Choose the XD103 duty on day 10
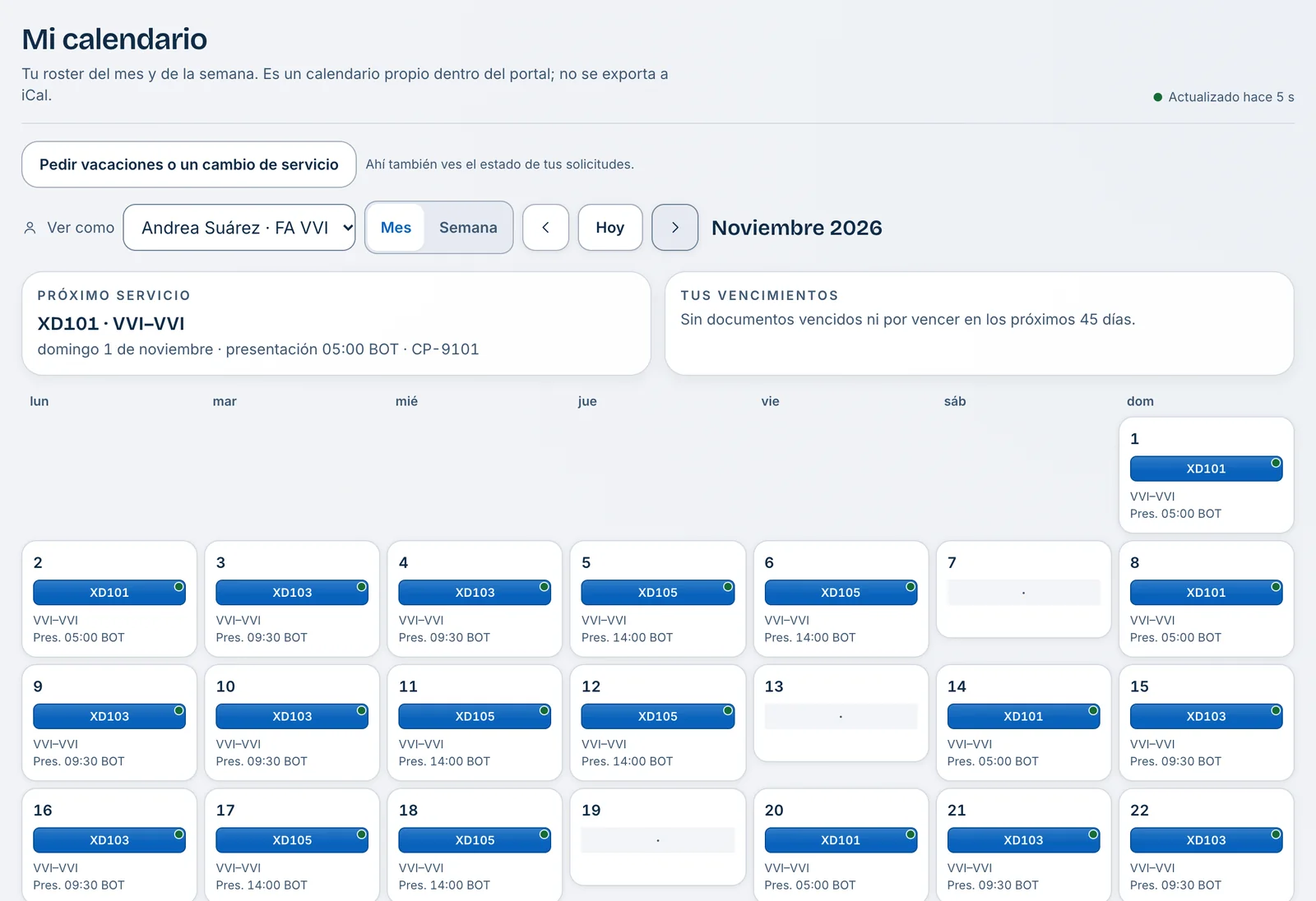This screenshot has height=901, width=1316. click(x=292, y=717)
